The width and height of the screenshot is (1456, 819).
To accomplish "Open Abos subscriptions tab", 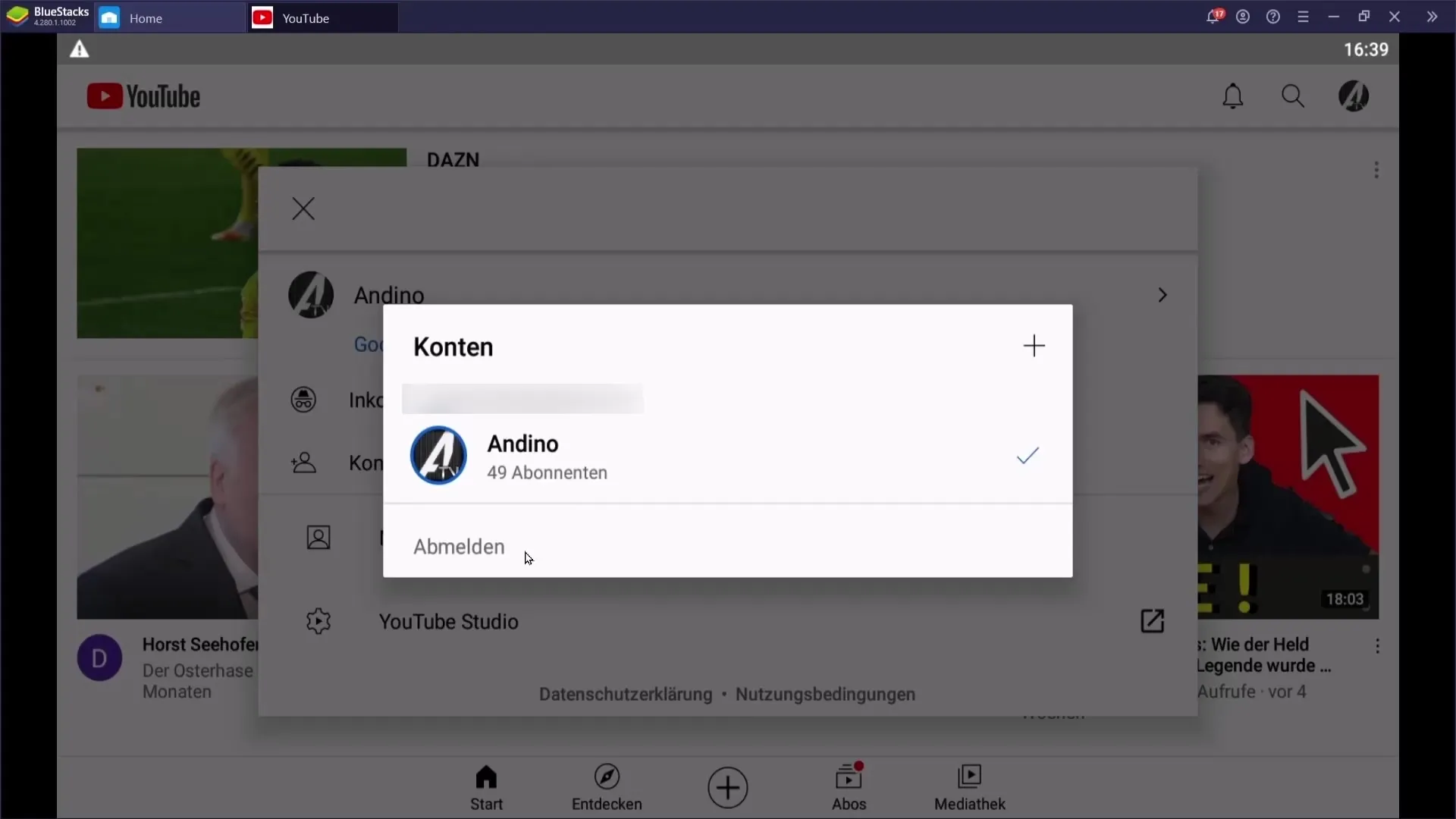I will point(849,788).
